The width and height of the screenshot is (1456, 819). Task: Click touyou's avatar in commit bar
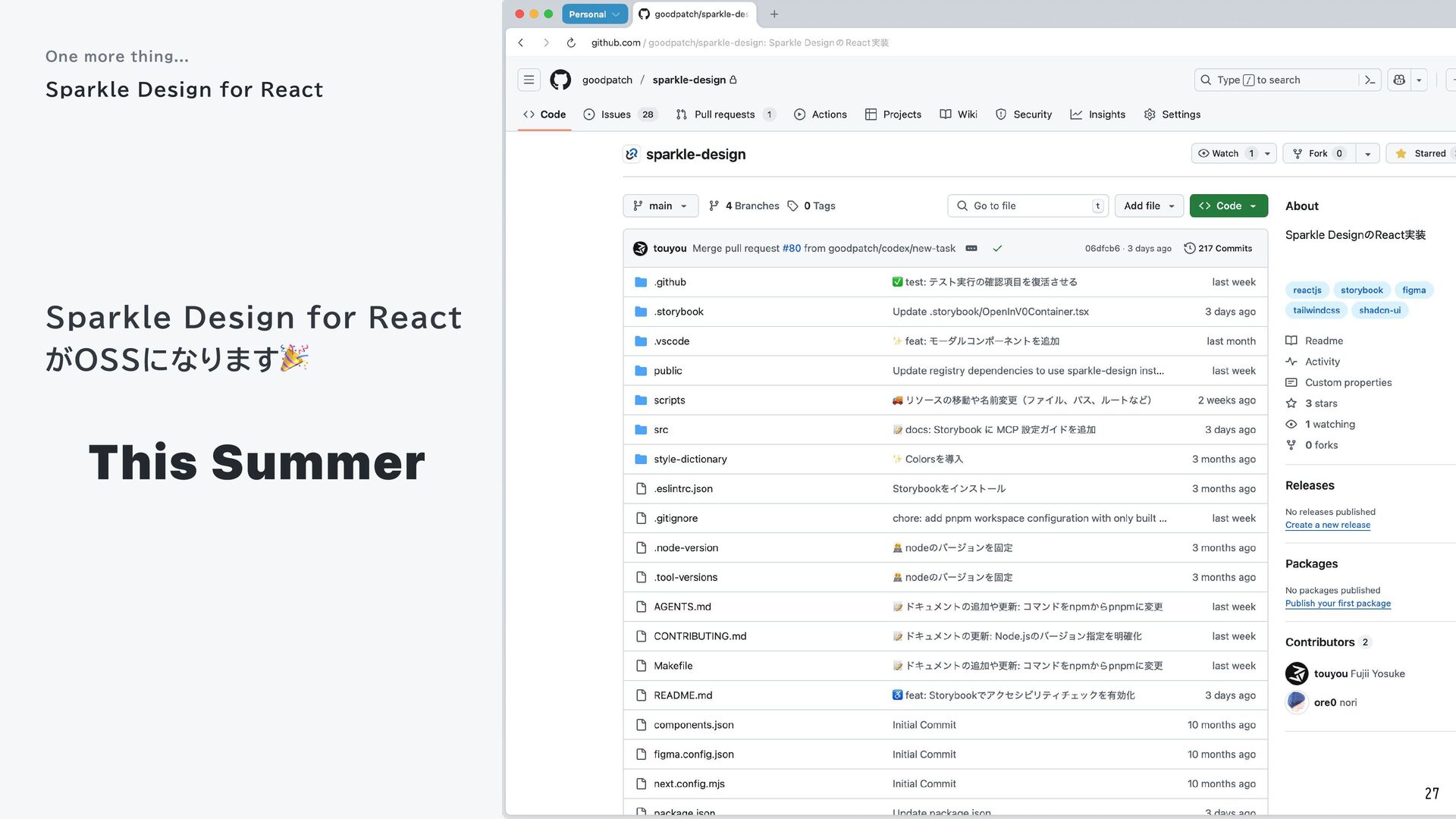click(x=640, y=248)
